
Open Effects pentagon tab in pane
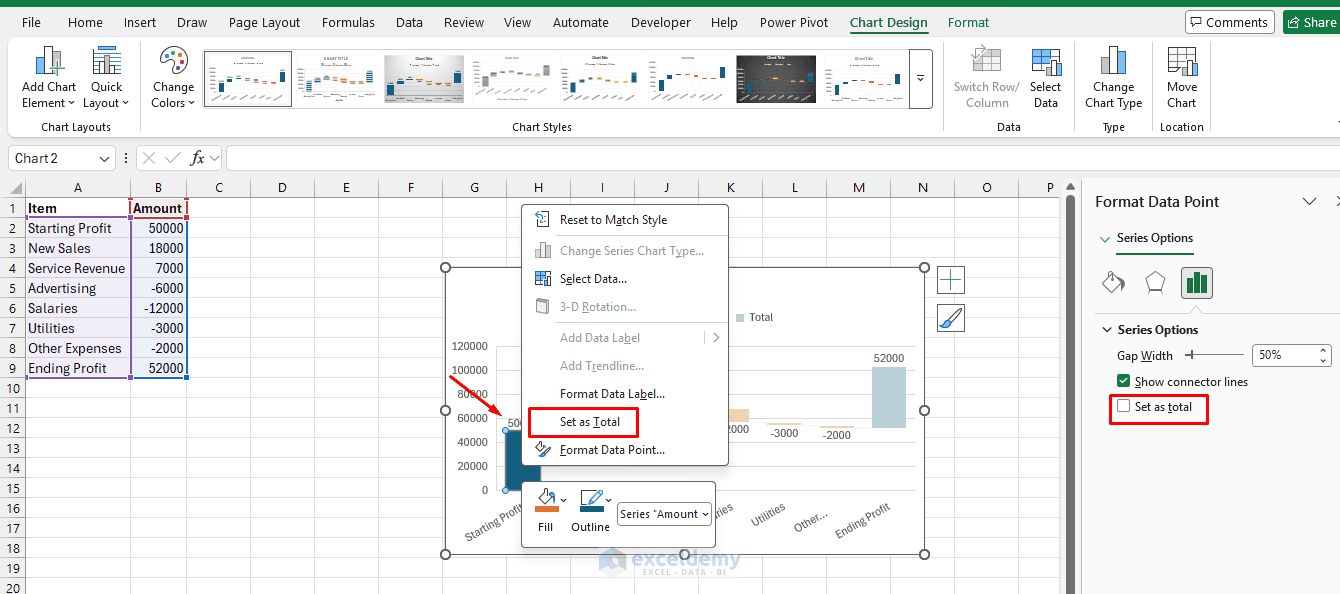click(1155, 283)
